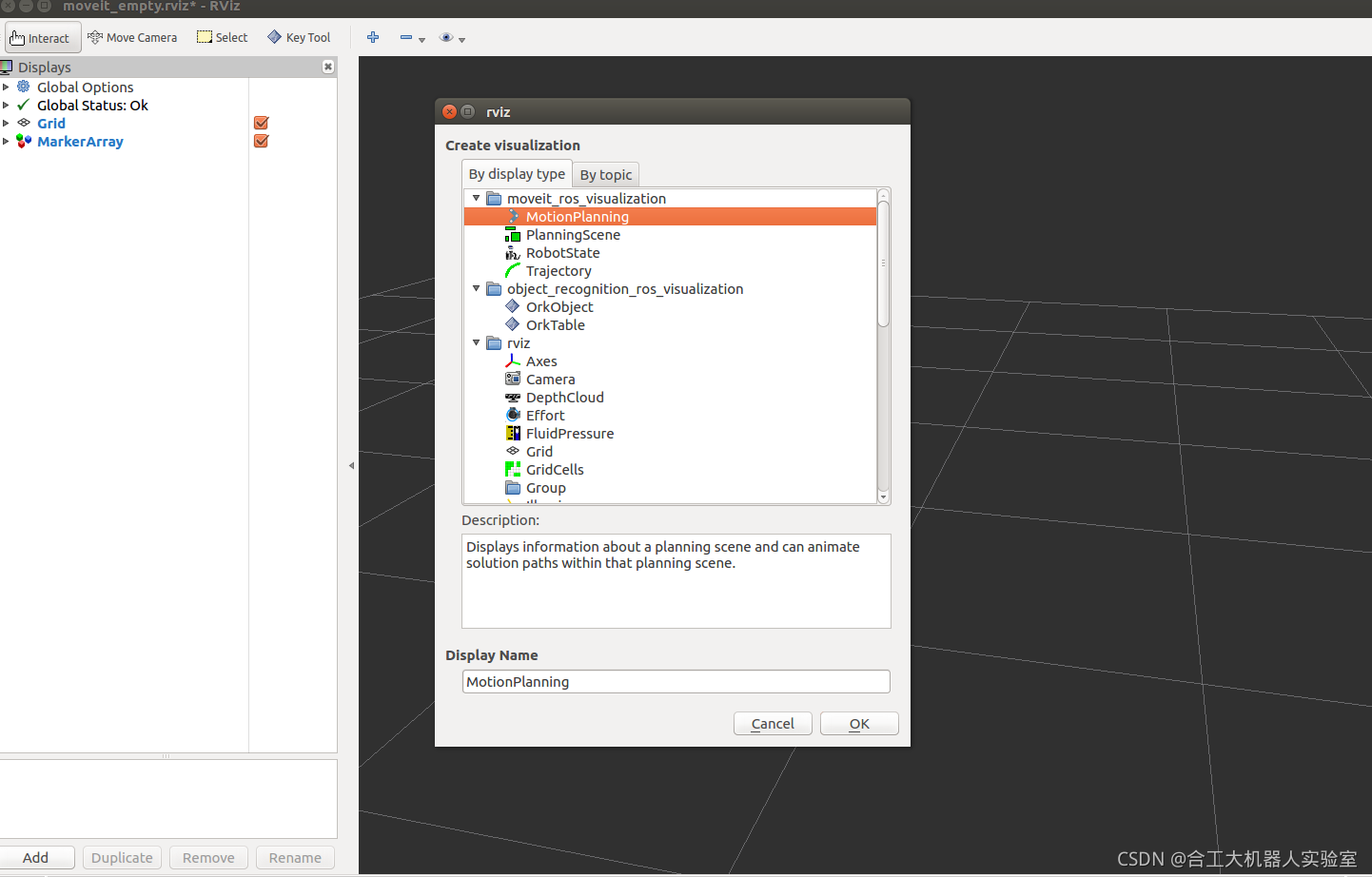Viewport: 1372px width, 877px height.
Task: Click the display list scrollbar thumb
Action: (x=883, y=263)
